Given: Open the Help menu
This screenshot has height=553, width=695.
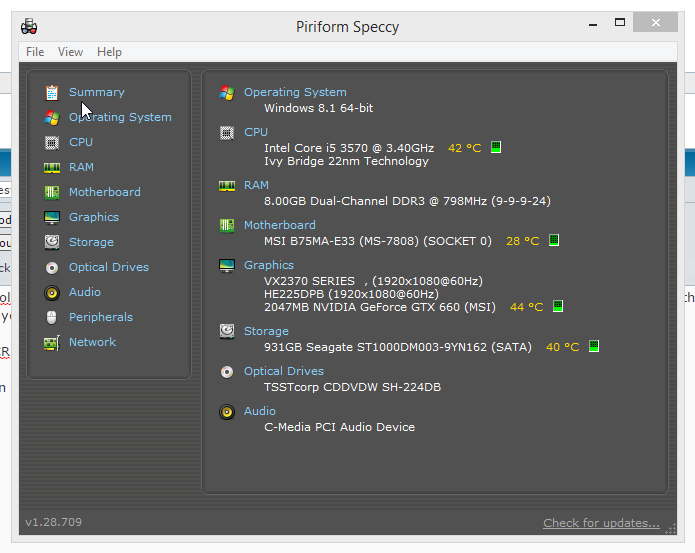Looking at the screenshot, I should click(109, 52).
